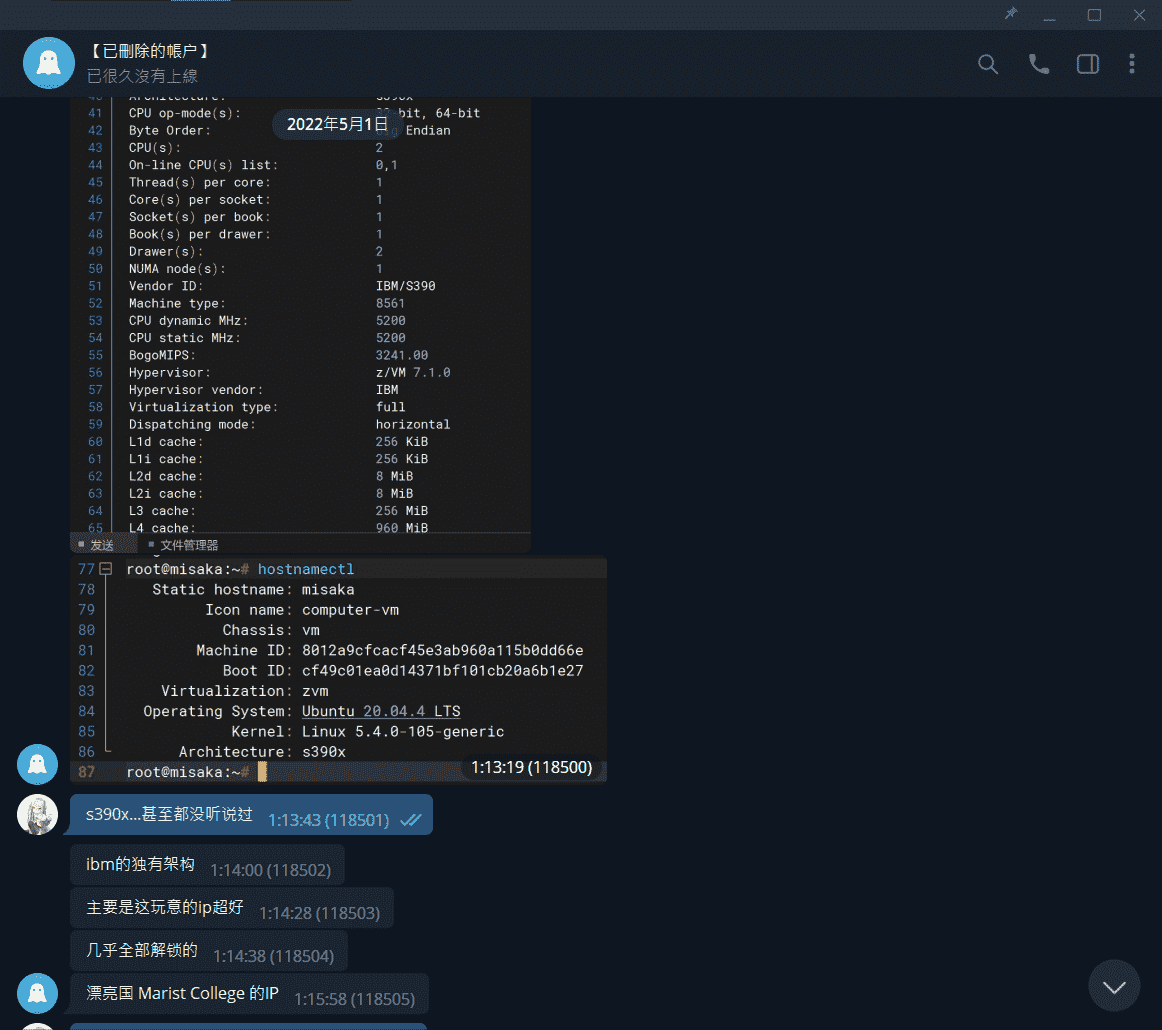Click the ghost avatar in chat header
Viewport: 1162px width, 1030px height.
49,63
